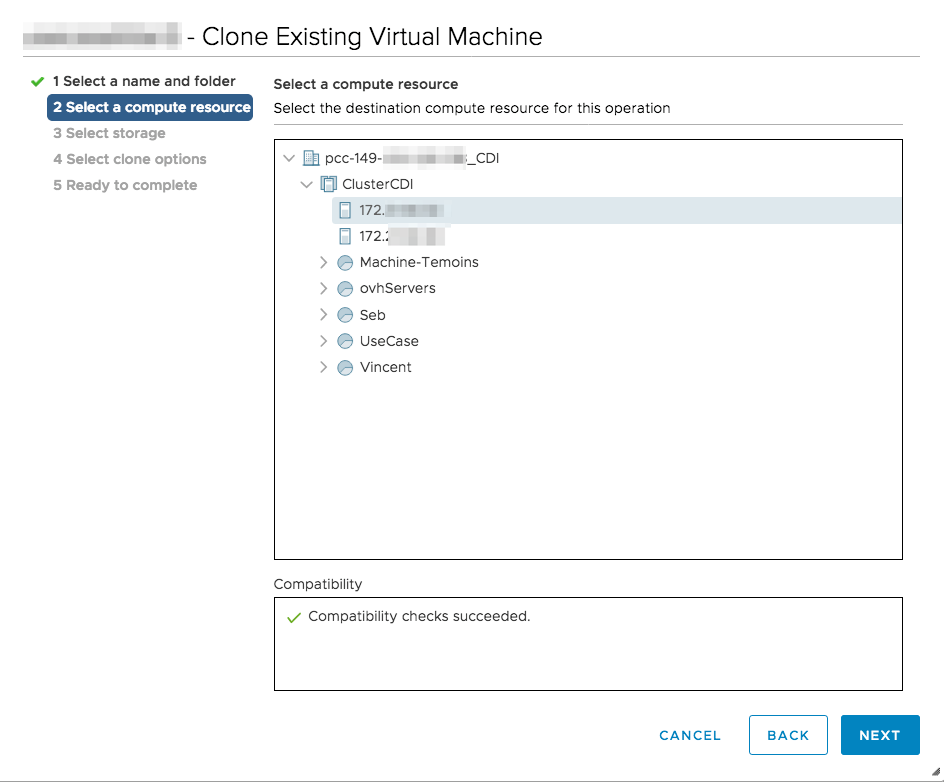This screenshot has height=782, width=944.
Task: Click the ovhServers resource pool icon
Action: pos(344,288)
